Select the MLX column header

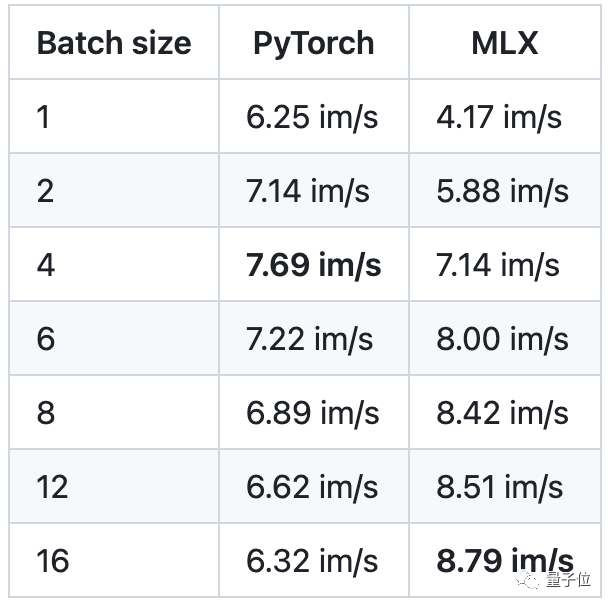click(x=504, y=43)
